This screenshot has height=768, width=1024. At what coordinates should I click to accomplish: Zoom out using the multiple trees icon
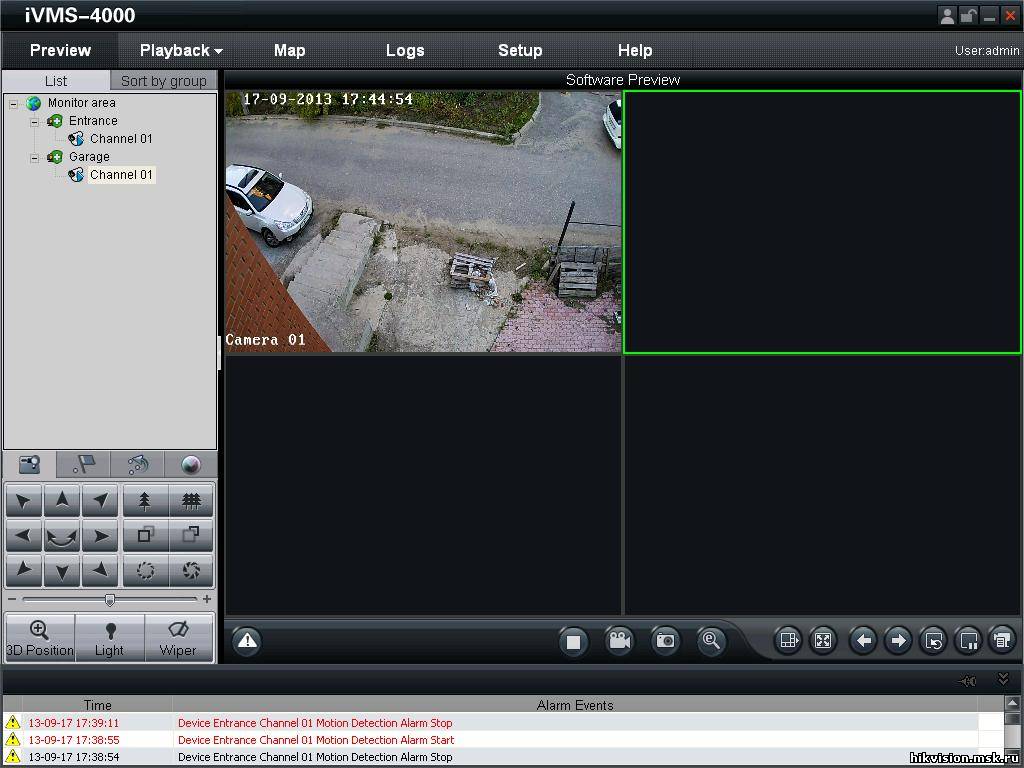pyautogui.click(x=191, y=501)
